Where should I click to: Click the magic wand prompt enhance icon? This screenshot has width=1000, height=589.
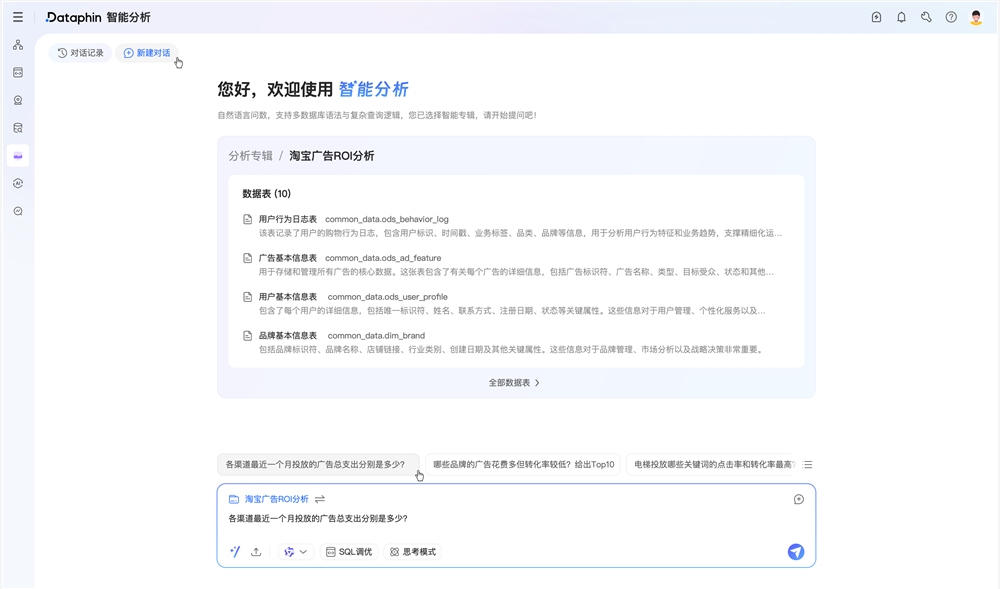coord(235,552)
